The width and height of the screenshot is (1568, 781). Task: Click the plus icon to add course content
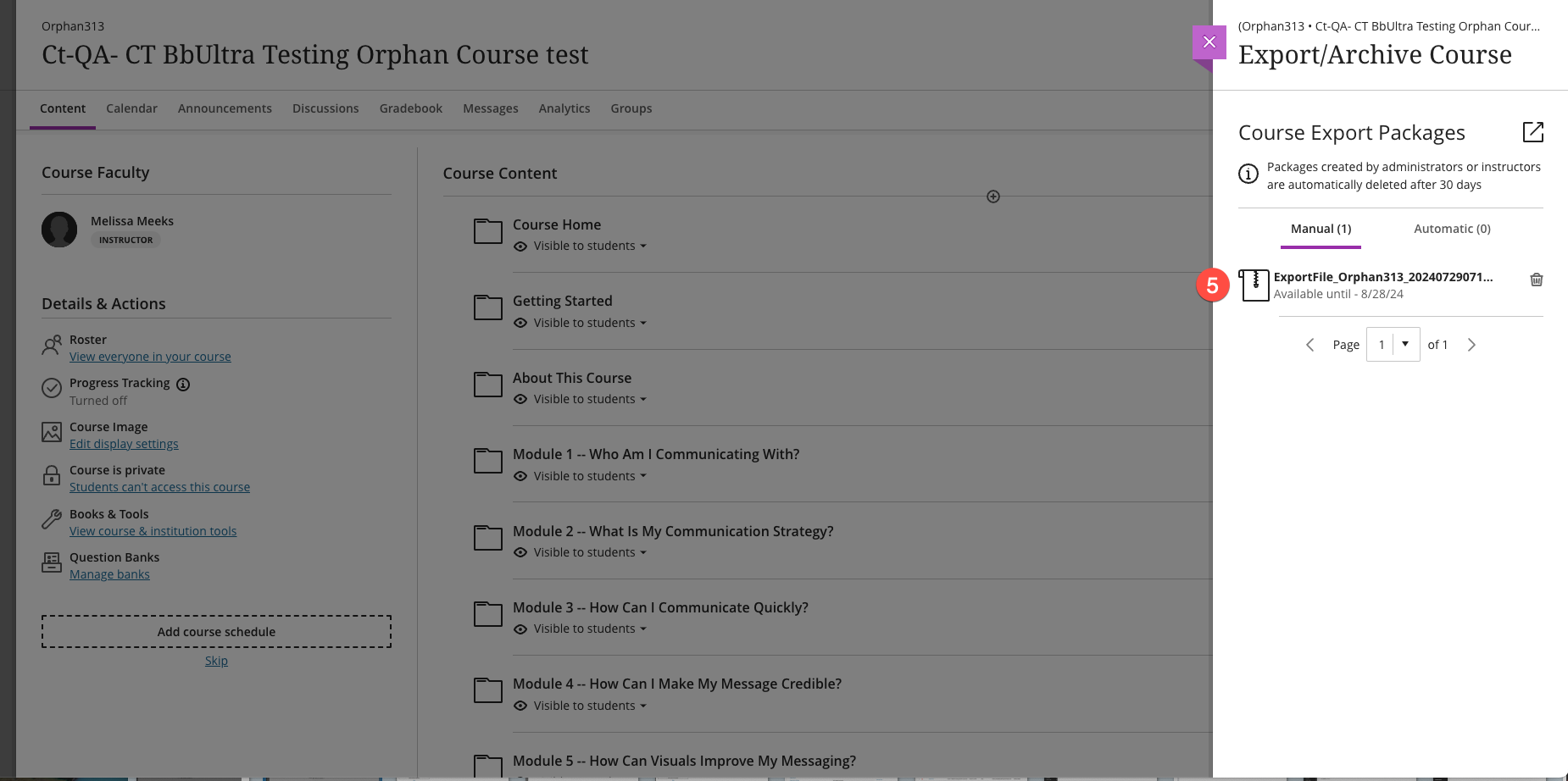coord(993,197)
